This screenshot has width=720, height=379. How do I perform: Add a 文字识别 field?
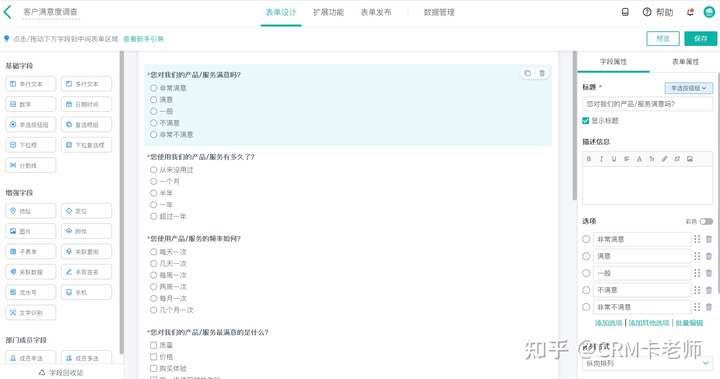point(31,312)
